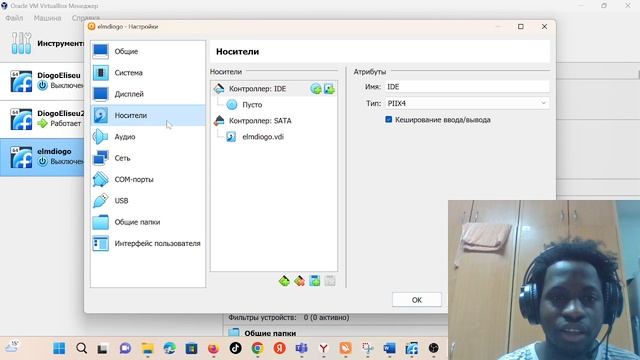
Task: Open Аудио settings section
Action: [148, 137]
